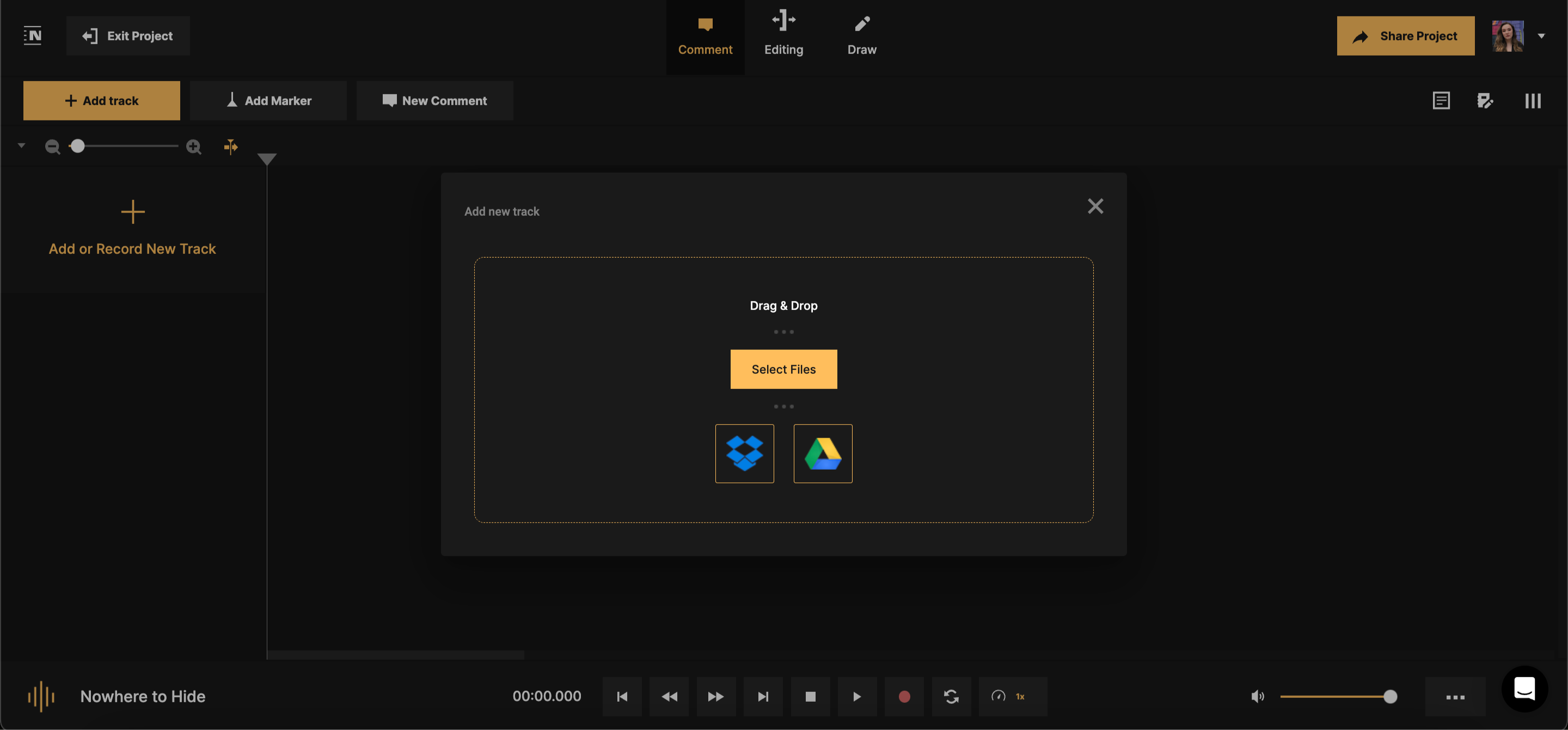This screenshot has width=1568, height=730.
Task: Open the notes panel icon
Action: pos(1441,100)
